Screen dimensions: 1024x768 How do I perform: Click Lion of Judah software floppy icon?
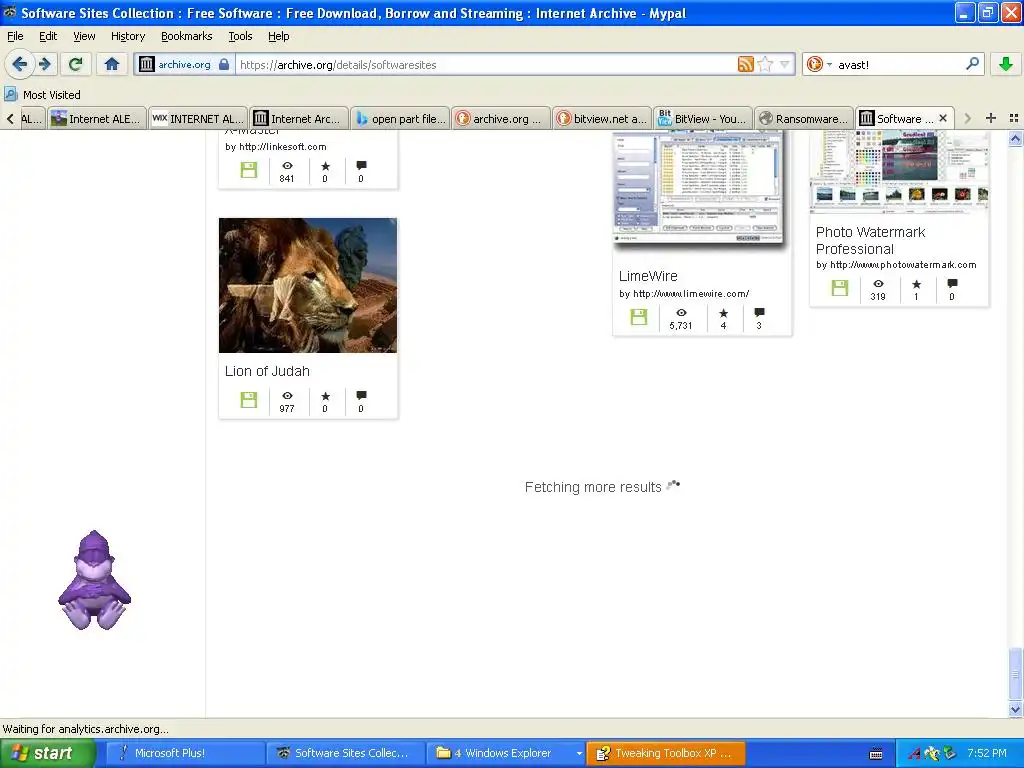[249, 400]
